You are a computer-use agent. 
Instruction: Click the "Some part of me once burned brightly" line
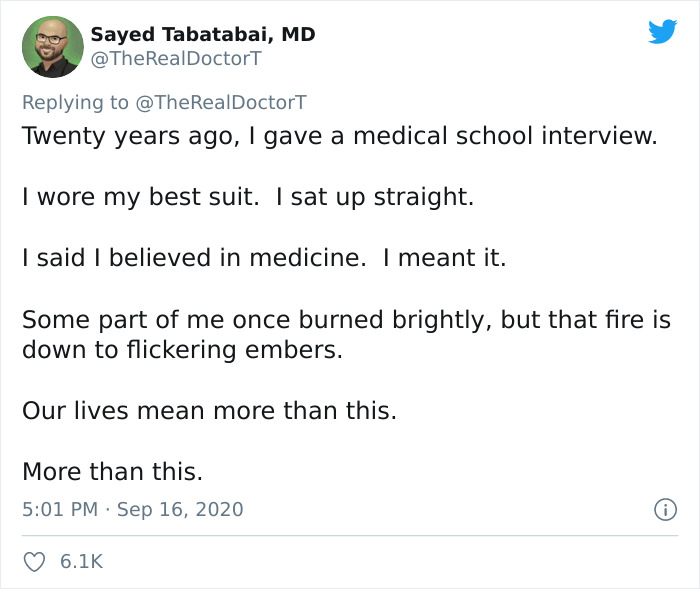[346, 320]
